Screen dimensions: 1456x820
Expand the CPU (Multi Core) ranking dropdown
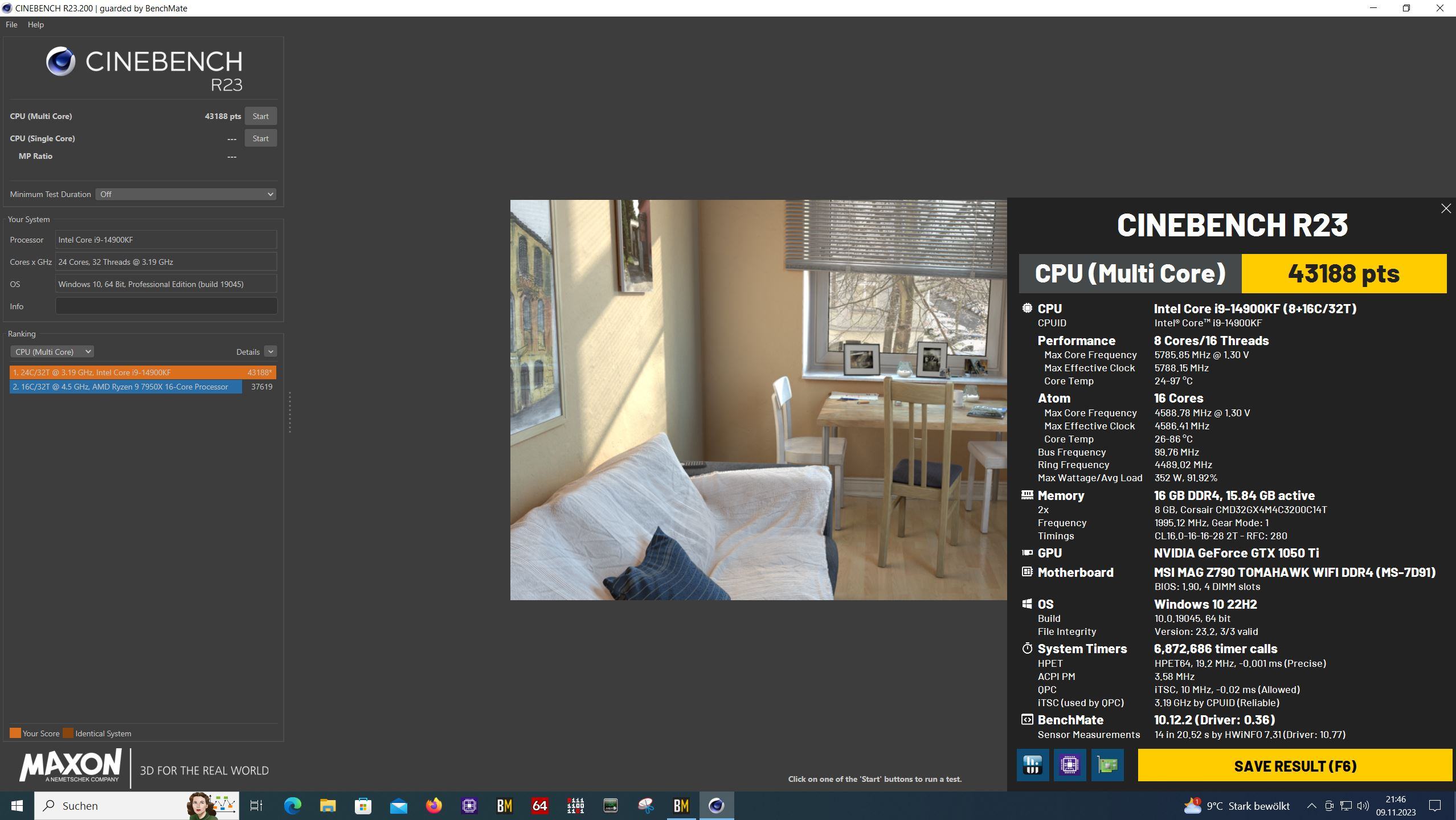pyautogui.click(x=52, y=352)
